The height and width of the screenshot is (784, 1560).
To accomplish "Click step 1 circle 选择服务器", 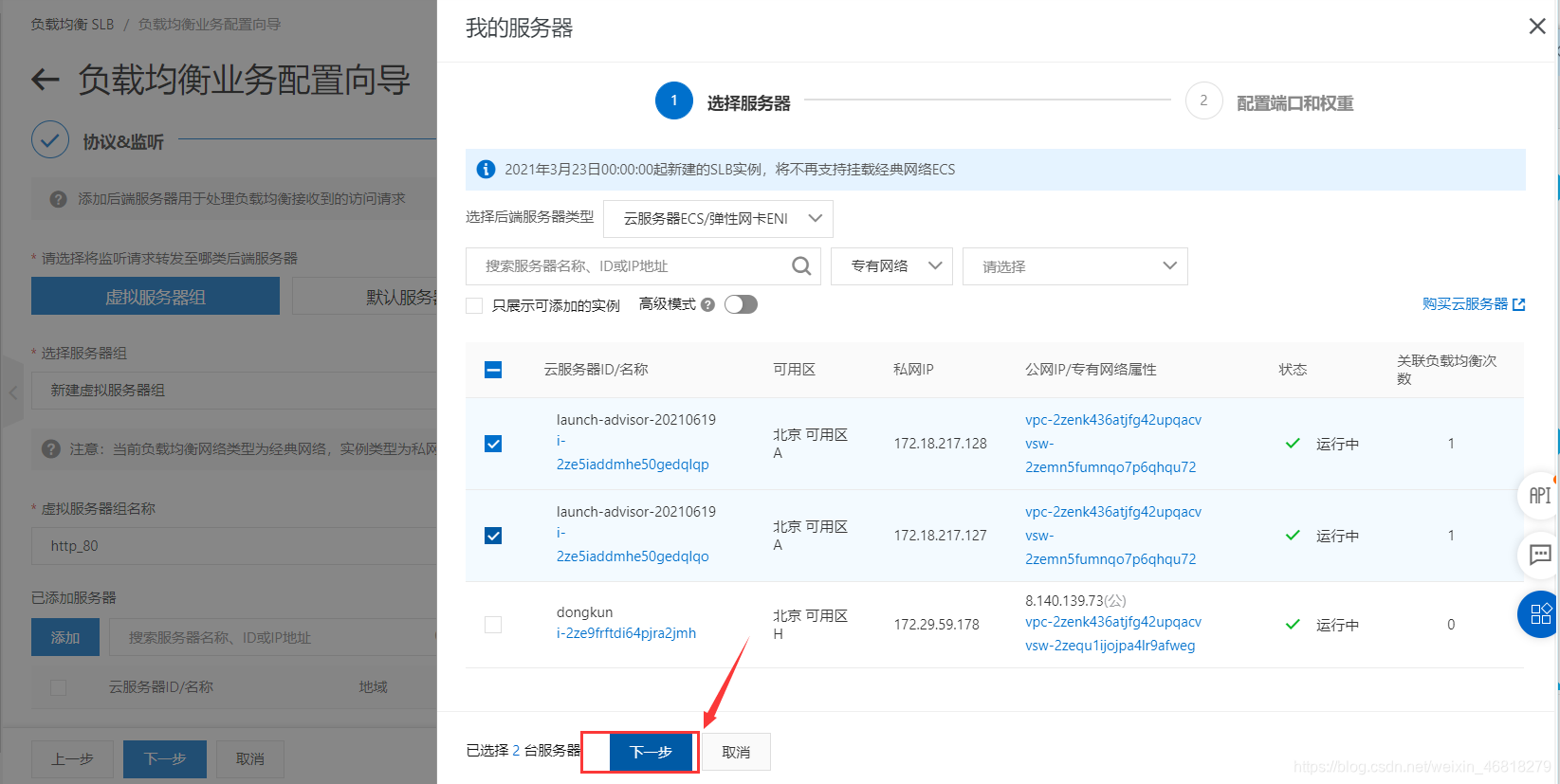I will pyautogui.click(x=674, y=100).
